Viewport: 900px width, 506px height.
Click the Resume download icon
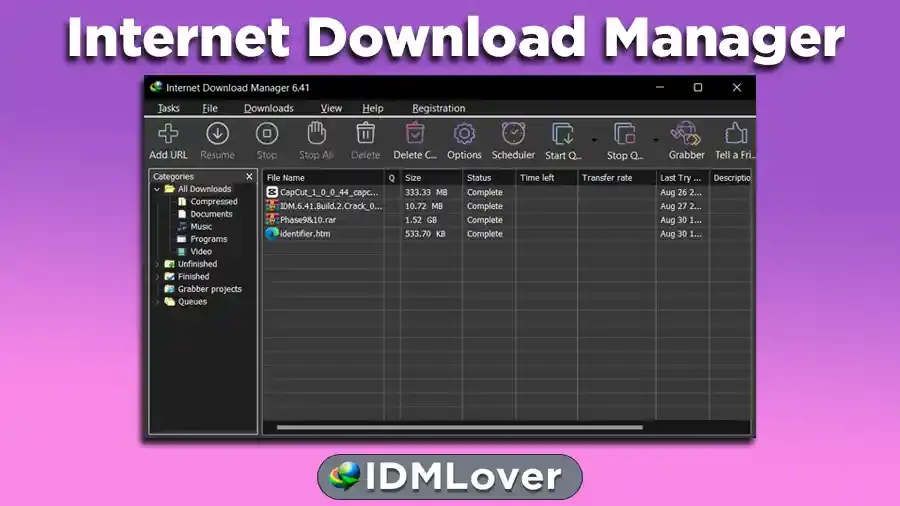[x=218, y=134]
